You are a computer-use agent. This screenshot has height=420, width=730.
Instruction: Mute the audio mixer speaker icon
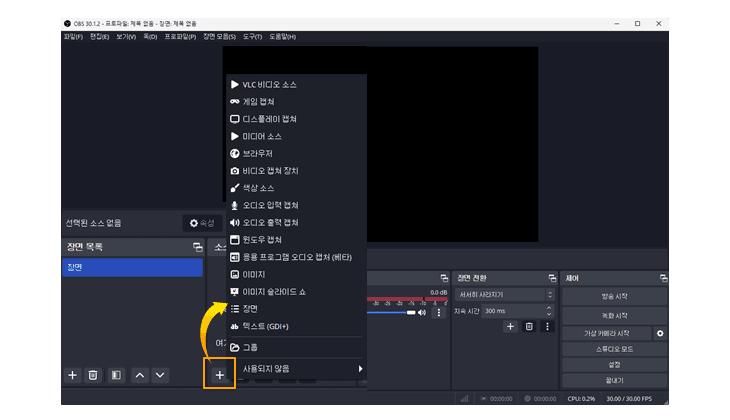[422, 312]
